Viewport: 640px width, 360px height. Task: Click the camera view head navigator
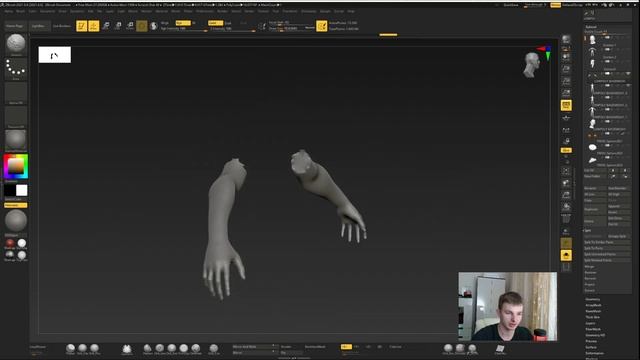pyautogui.click(x=532, y=64)
